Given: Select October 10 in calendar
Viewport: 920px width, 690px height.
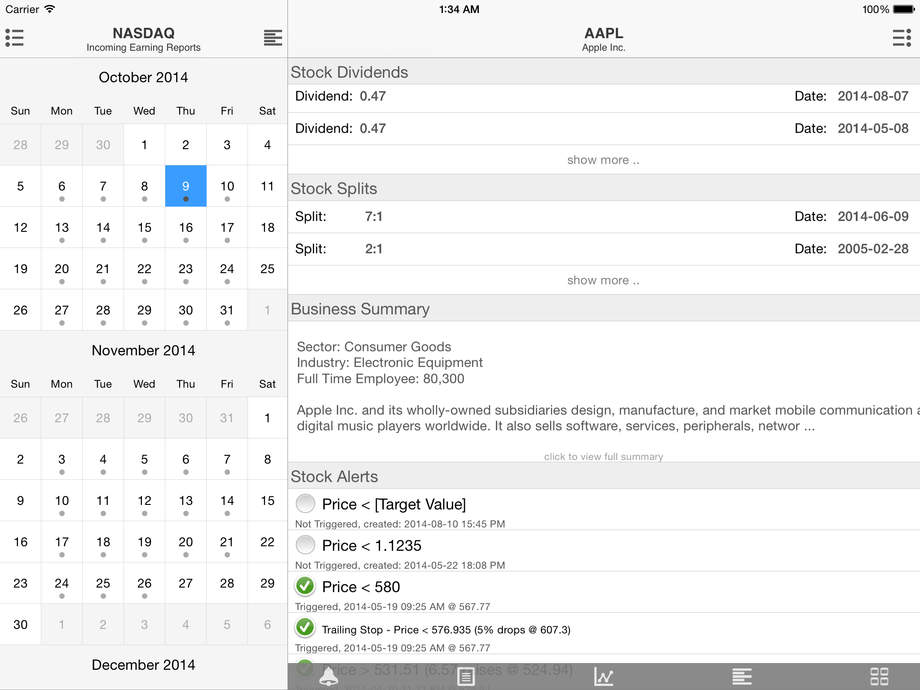Looking at the screenshot, I should point(227,186).
